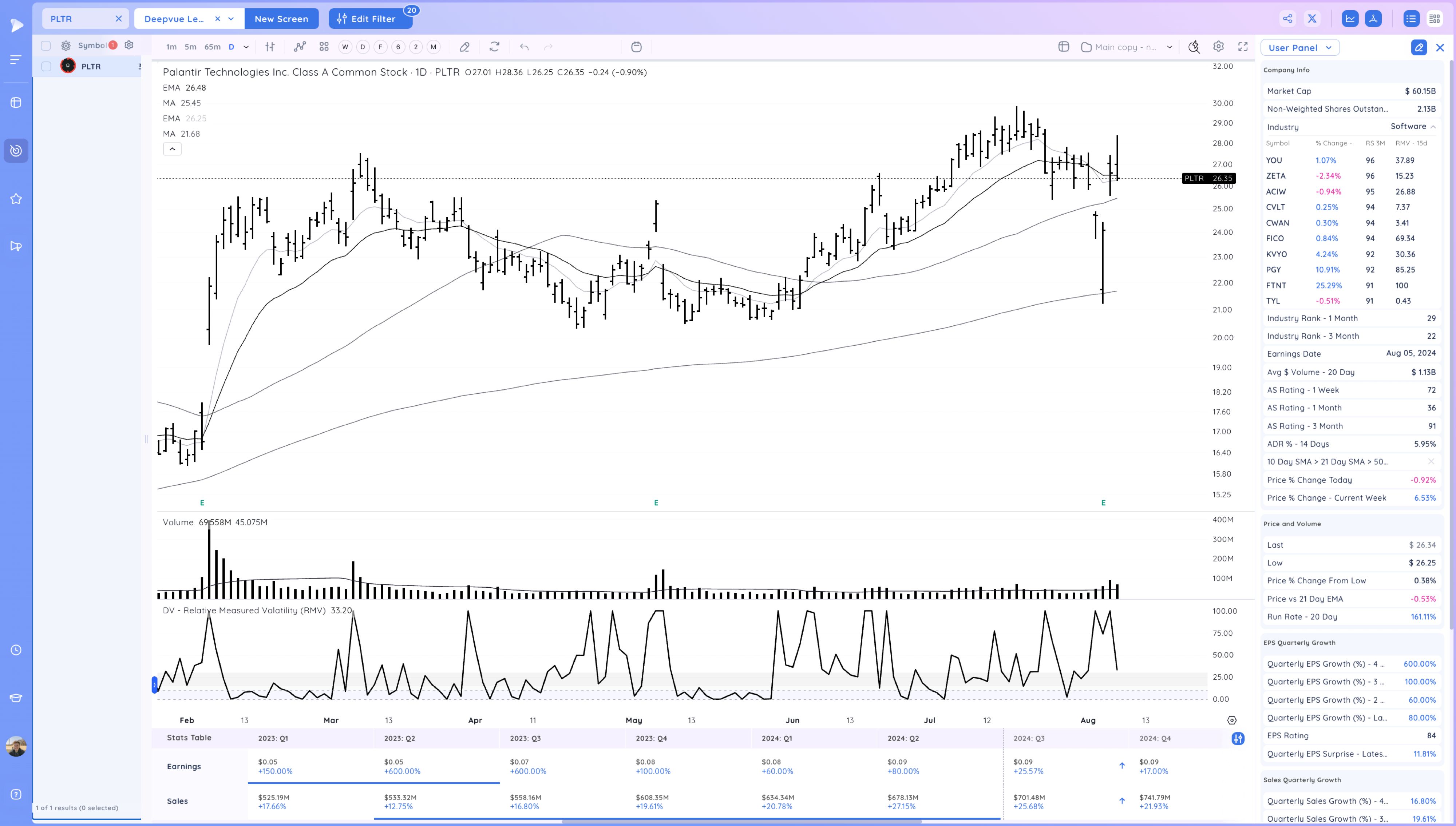The width and height of the screenshot is (1456, 826).
Task: Open the quick search lightning icon
Action: pos(1194,47)
